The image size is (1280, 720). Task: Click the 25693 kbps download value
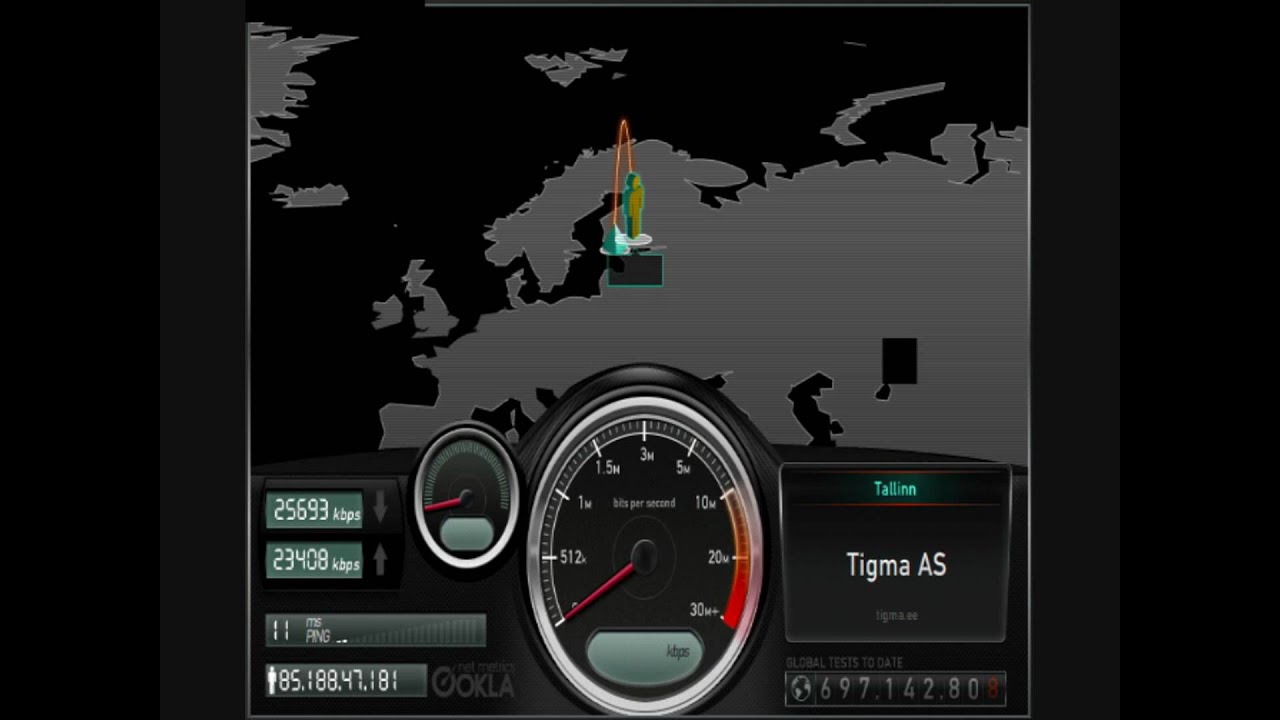pyautogui.click(x=316, y=510)
